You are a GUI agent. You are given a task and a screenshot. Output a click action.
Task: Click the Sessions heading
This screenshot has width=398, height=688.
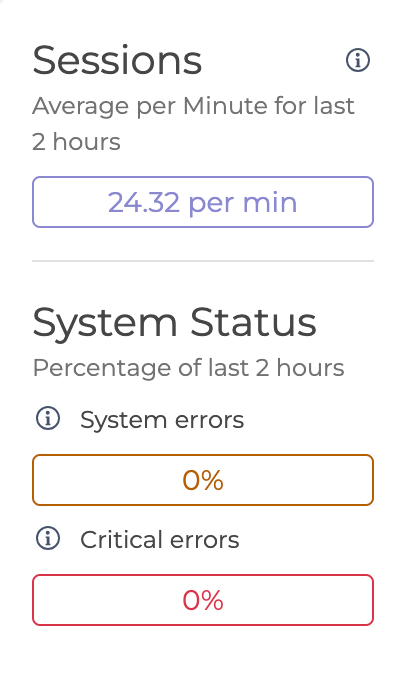tap(117, 61)
